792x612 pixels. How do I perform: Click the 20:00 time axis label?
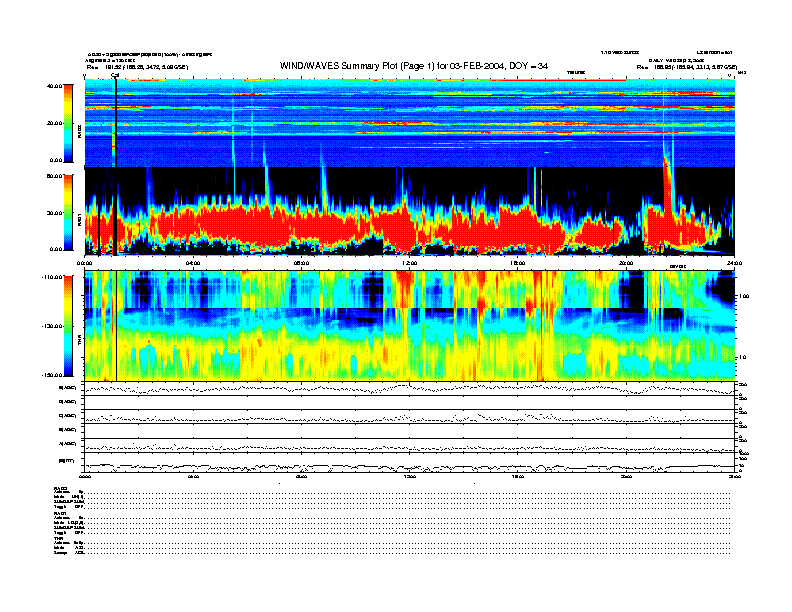[626, 263]
